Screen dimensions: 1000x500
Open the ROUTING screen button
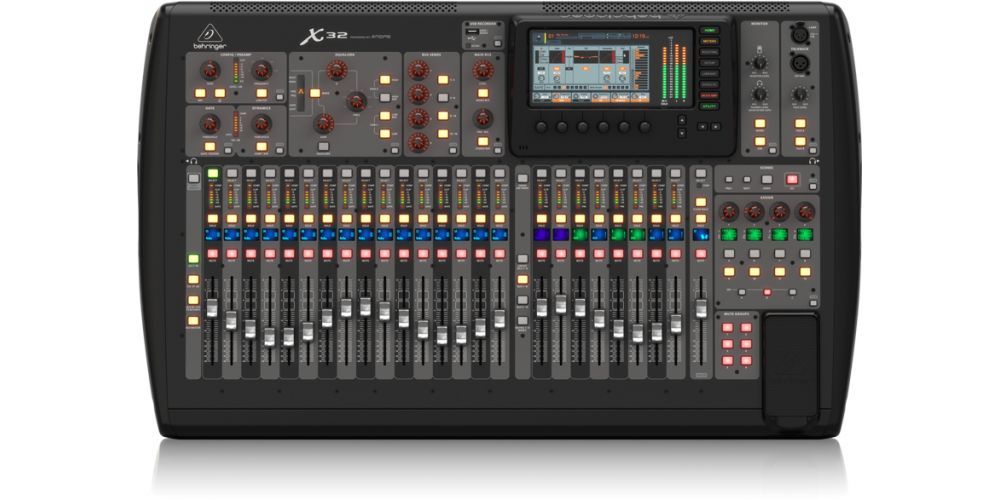click(x=709, y=52)
